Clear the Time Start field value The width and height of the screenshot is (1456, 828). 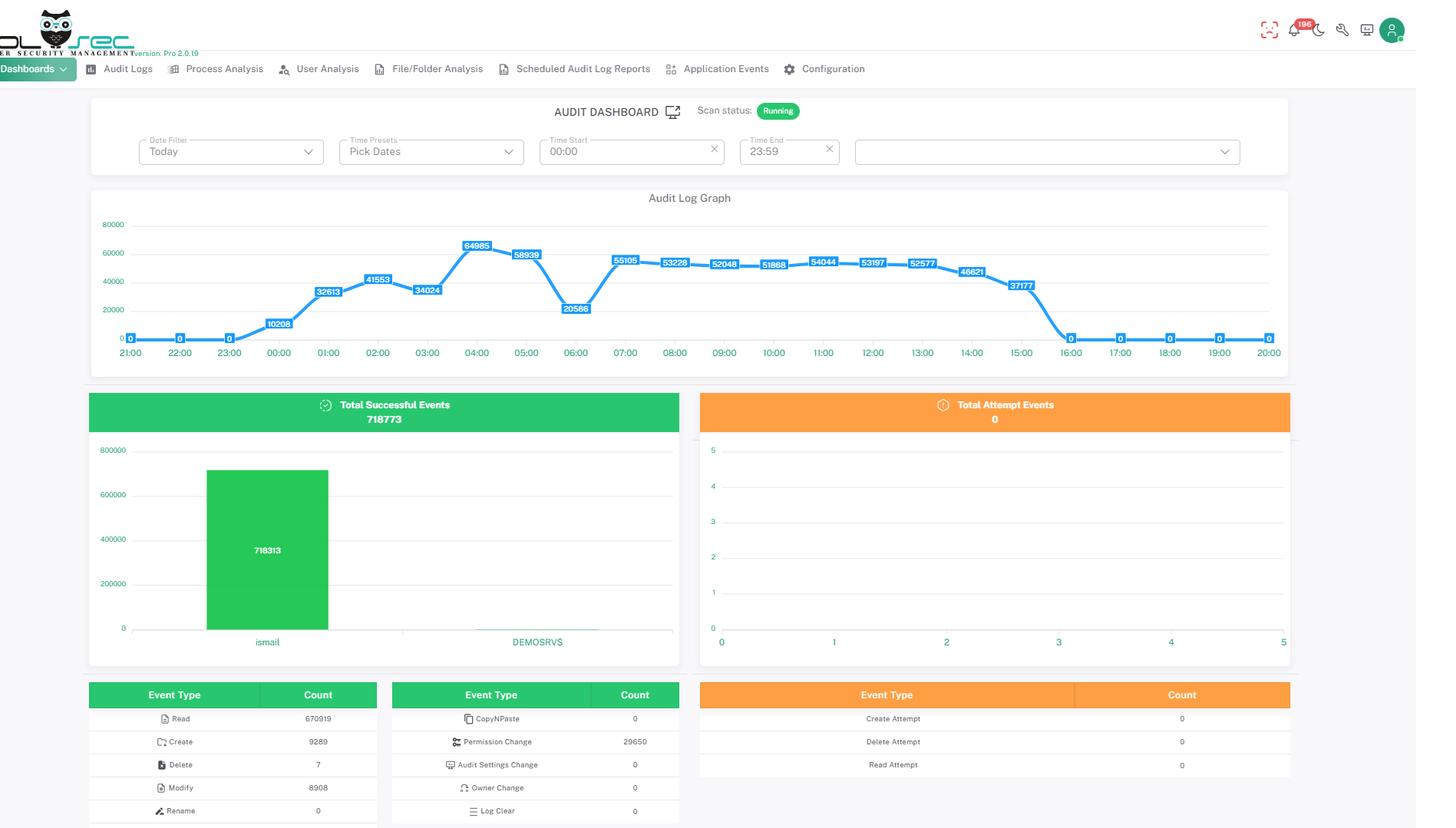(715, 149)
